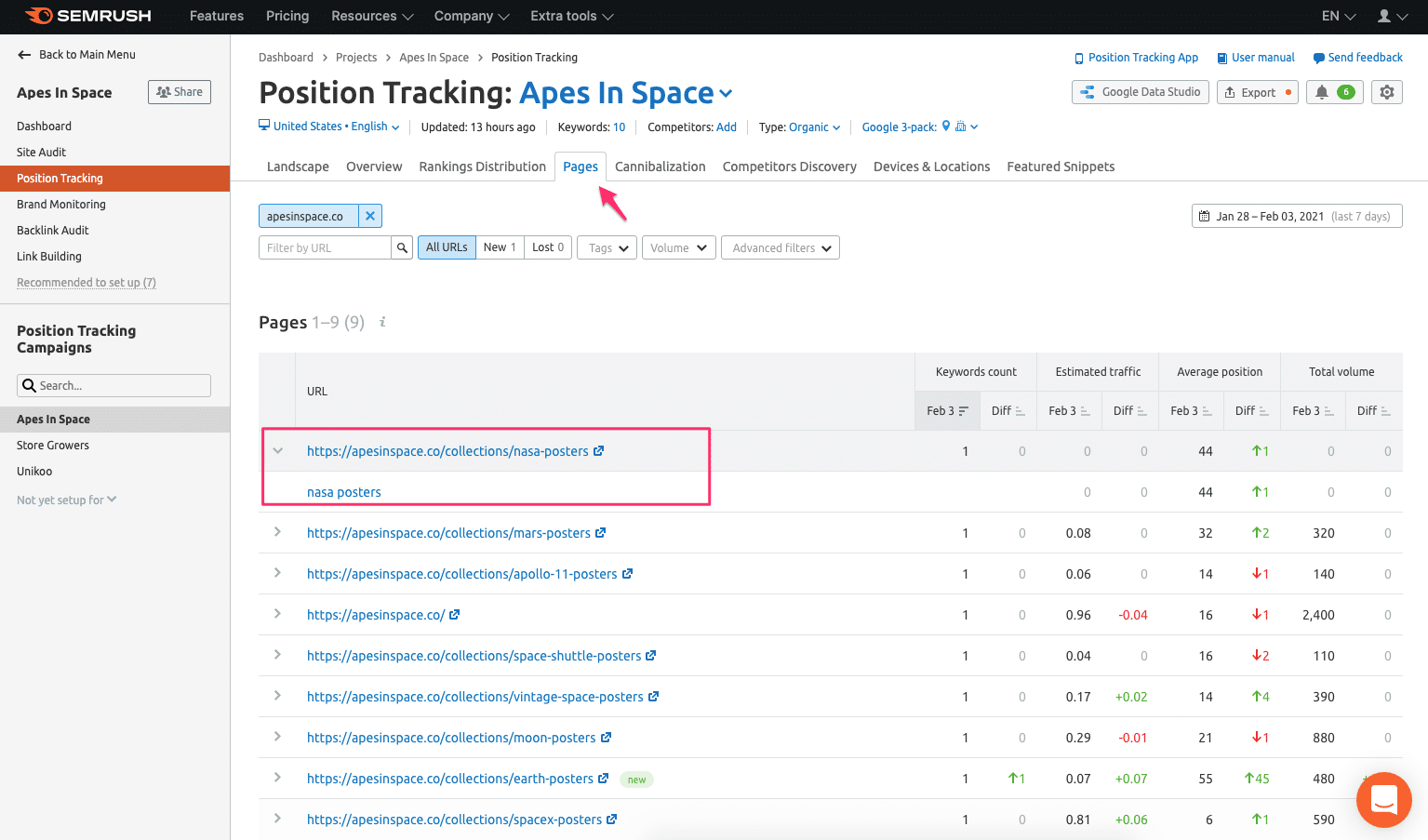Screen dimensions: 1428x840
Task: Select the Lost URLs filter
Action: 548,247
